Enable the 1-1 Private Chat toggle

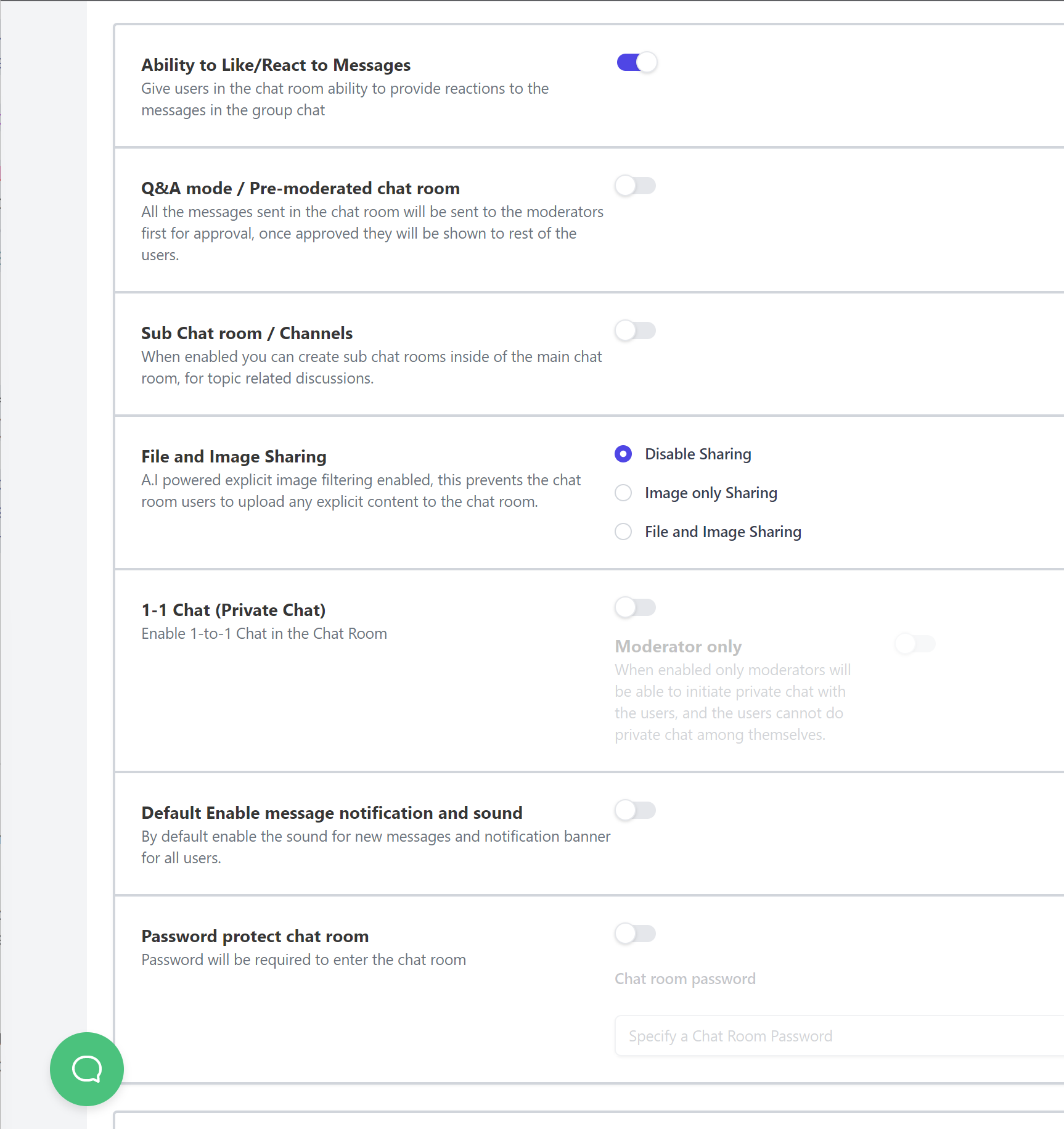635,607
